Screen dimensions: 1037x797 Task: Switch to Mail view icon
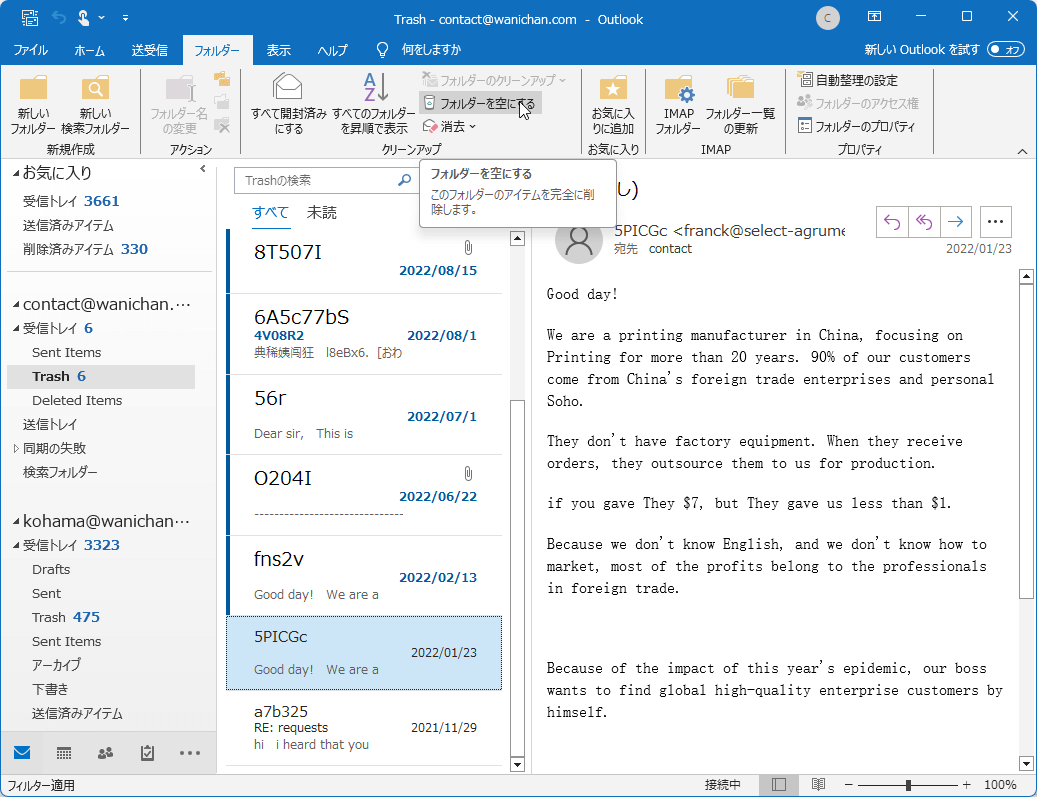22,753
